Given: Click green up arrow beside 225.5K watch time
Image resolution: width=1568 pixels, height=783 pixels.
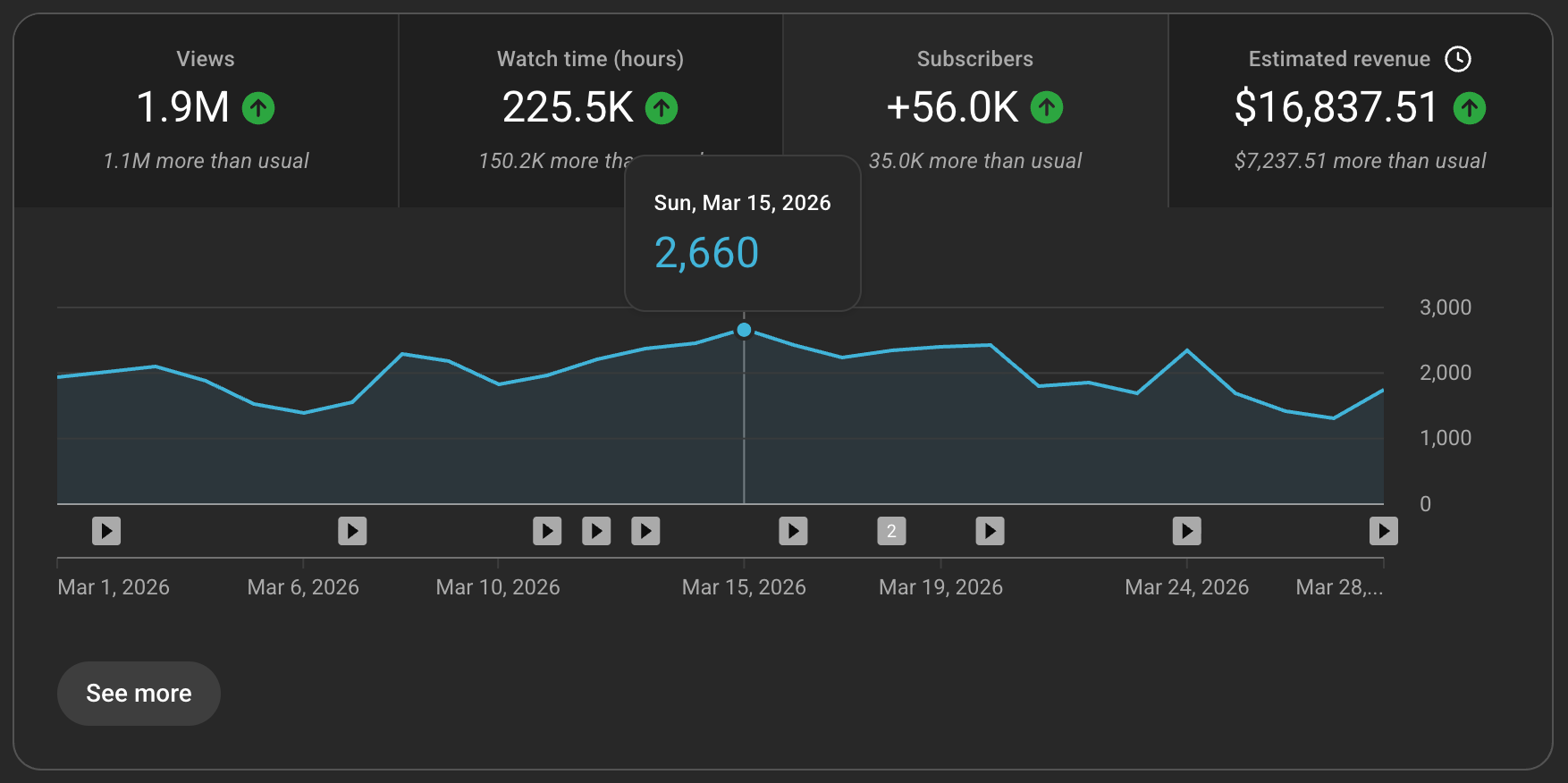Looking at the screenshot, I should (x=662, y=108).
